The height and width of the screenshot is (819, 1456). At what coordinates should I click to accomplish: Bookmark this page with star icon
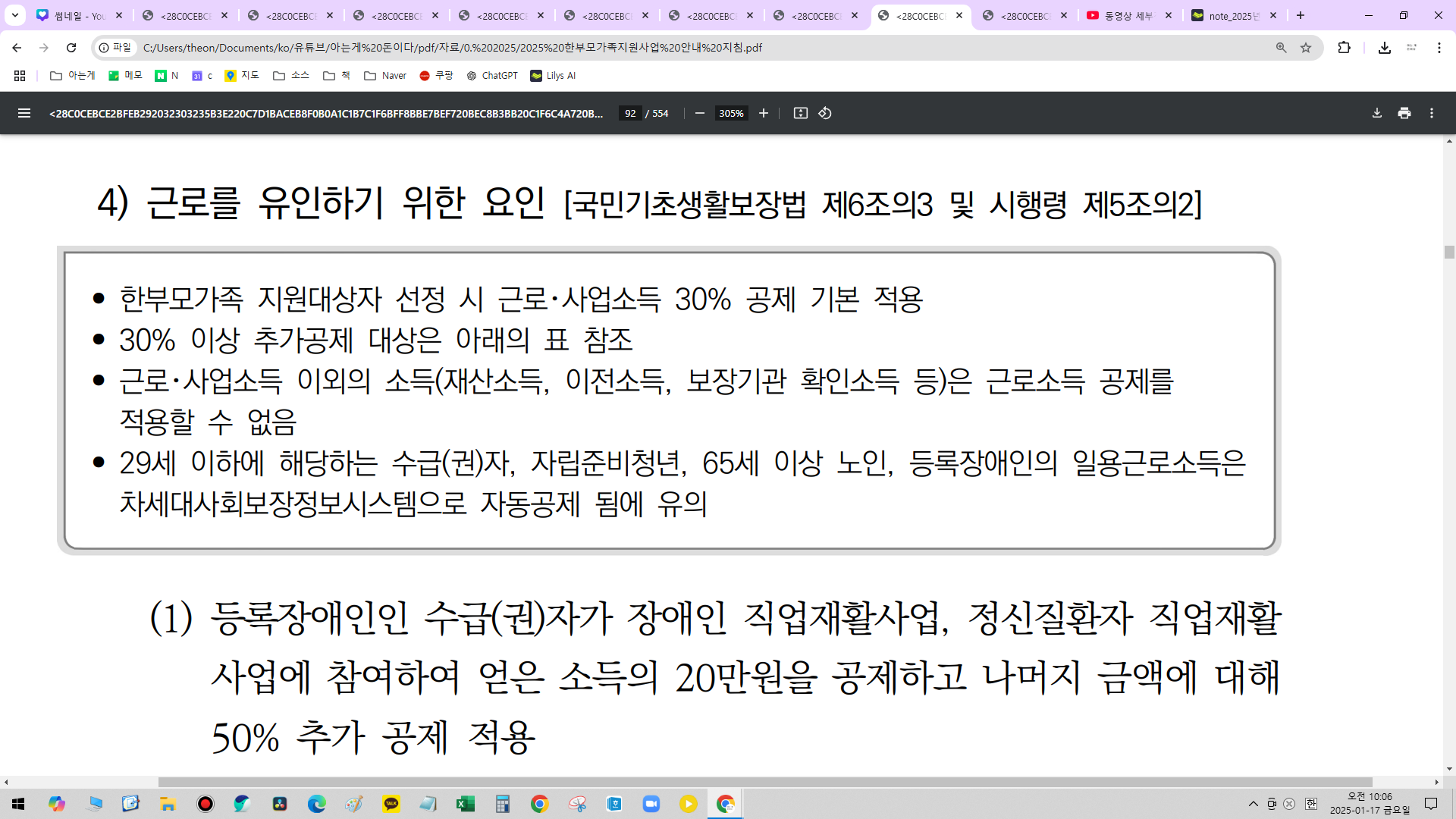coord(1306,48)
